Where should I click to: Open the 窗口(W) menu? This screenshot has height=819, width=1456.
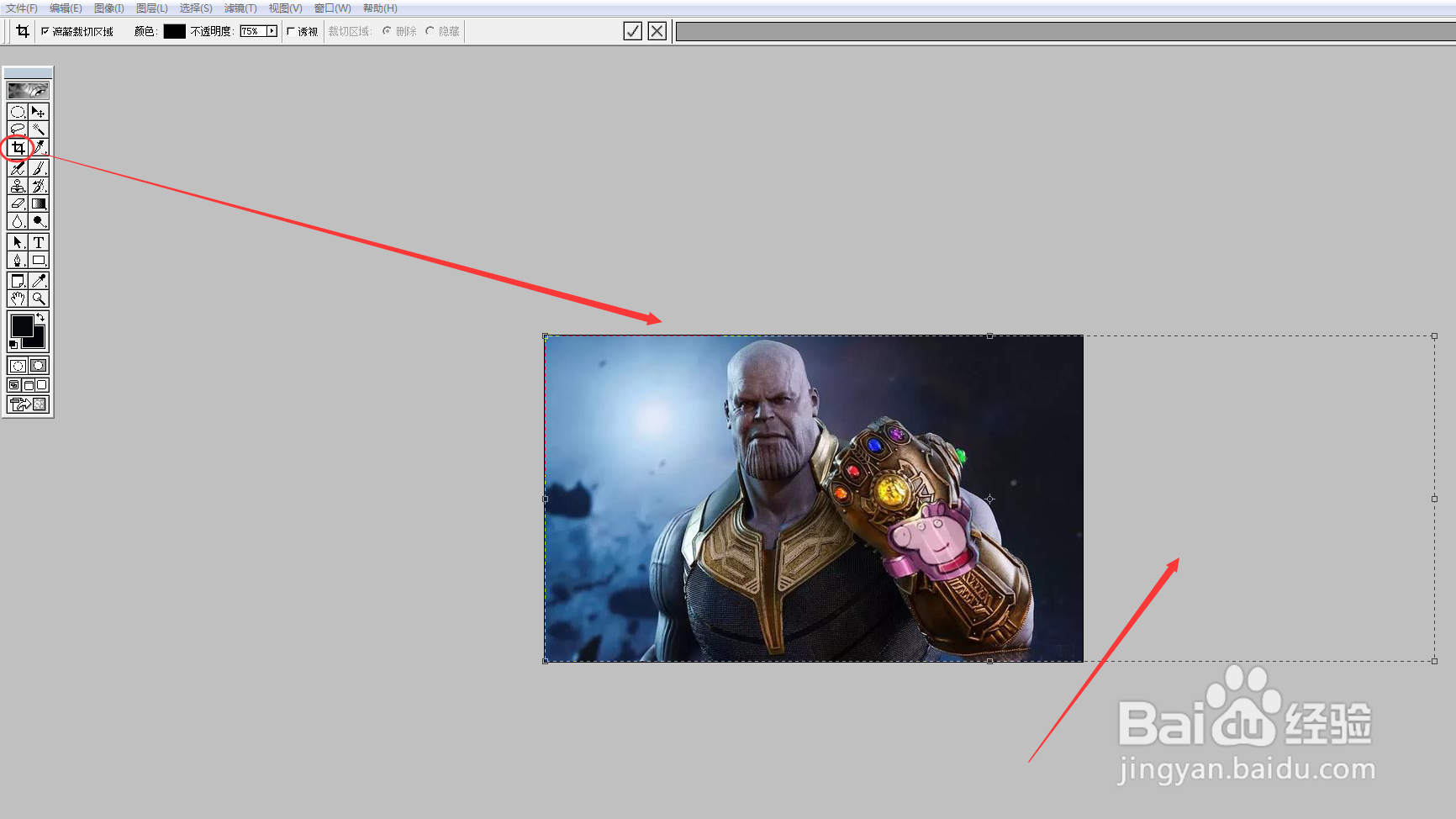(x=332, y=8)
